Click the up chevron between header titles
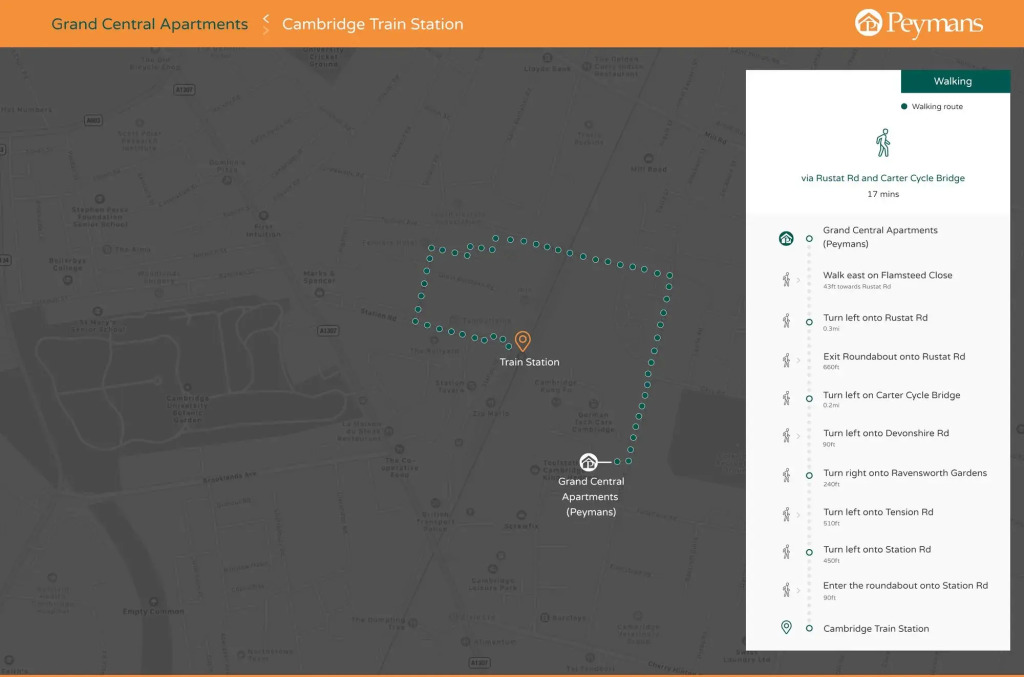The image size is (1024, 677). [x=266, y=17]
